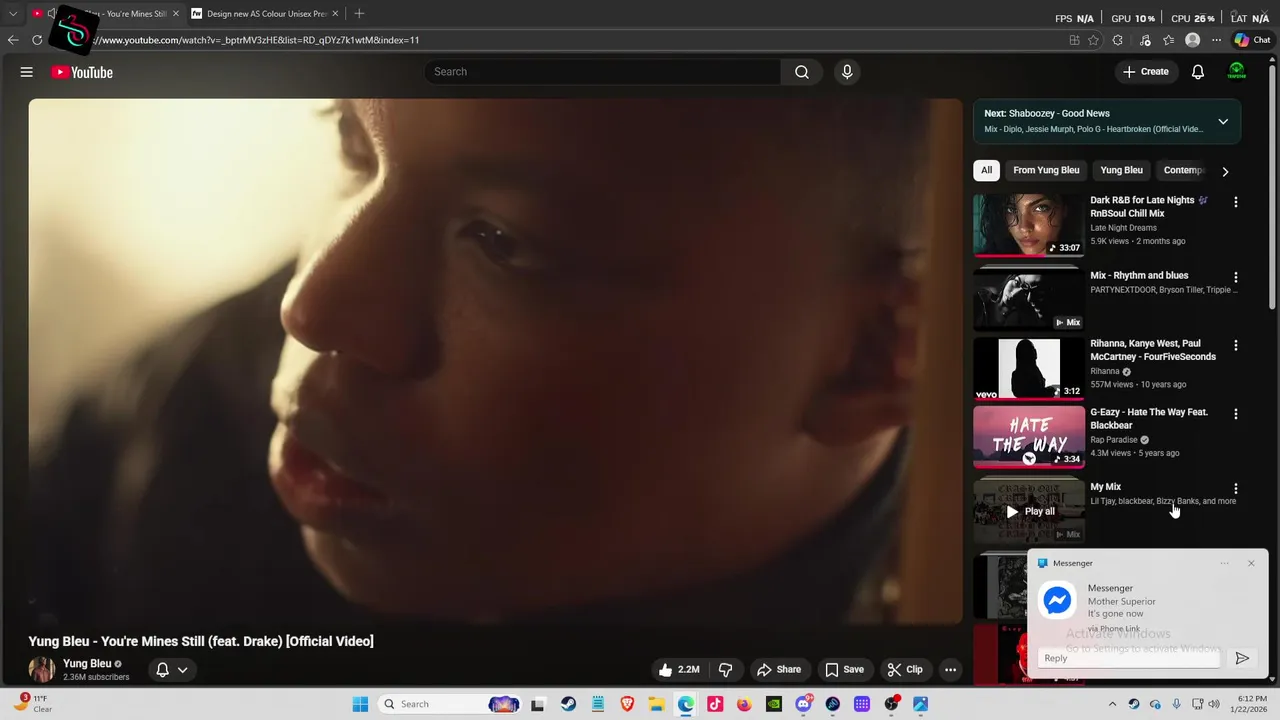Bookmark this page with the star icon
1280x720 pixels.
(1094, 40)
